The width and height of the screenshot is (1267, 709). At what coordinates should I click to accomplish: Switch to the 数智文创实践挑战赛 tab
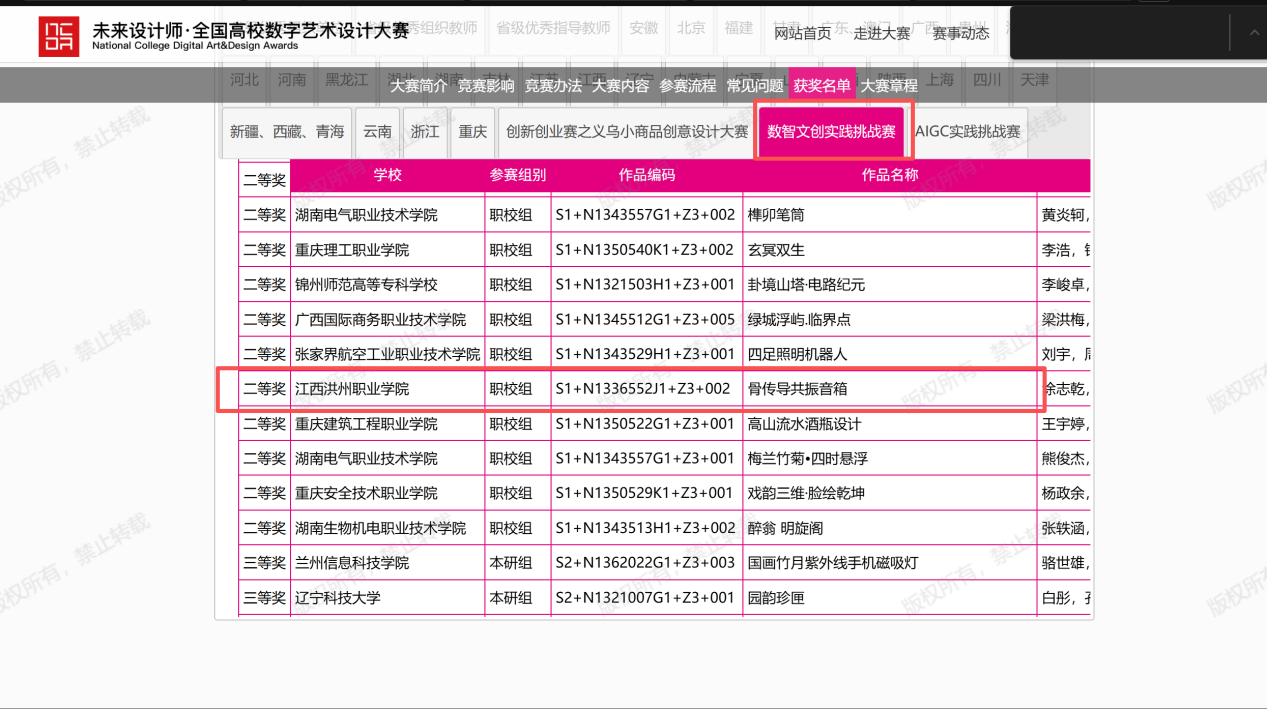point(831,132)
